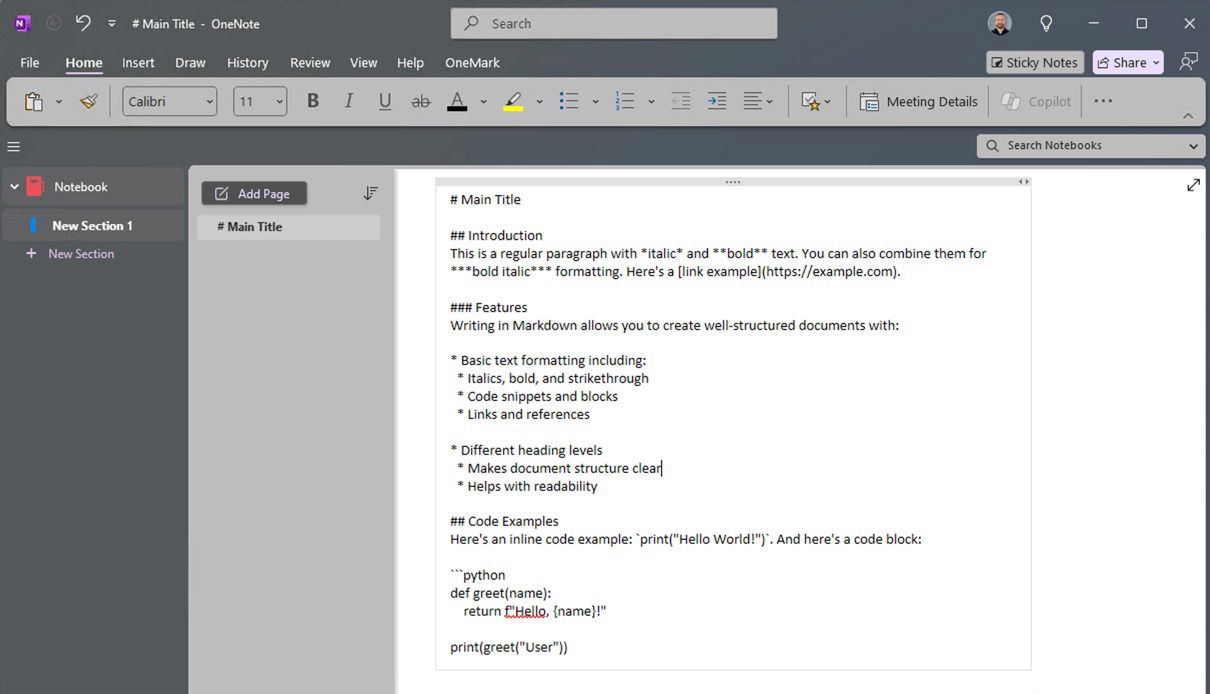Select the Underline icon

pos(384,101)
